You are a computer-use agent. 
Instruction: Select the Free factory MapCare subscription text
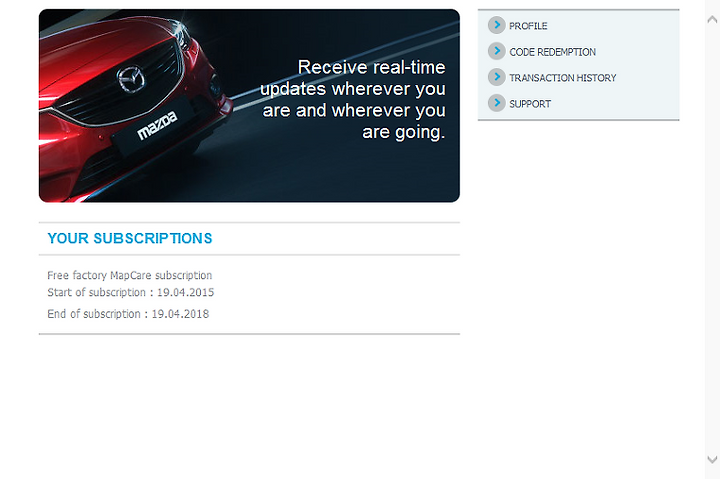[x=129, y=276]
